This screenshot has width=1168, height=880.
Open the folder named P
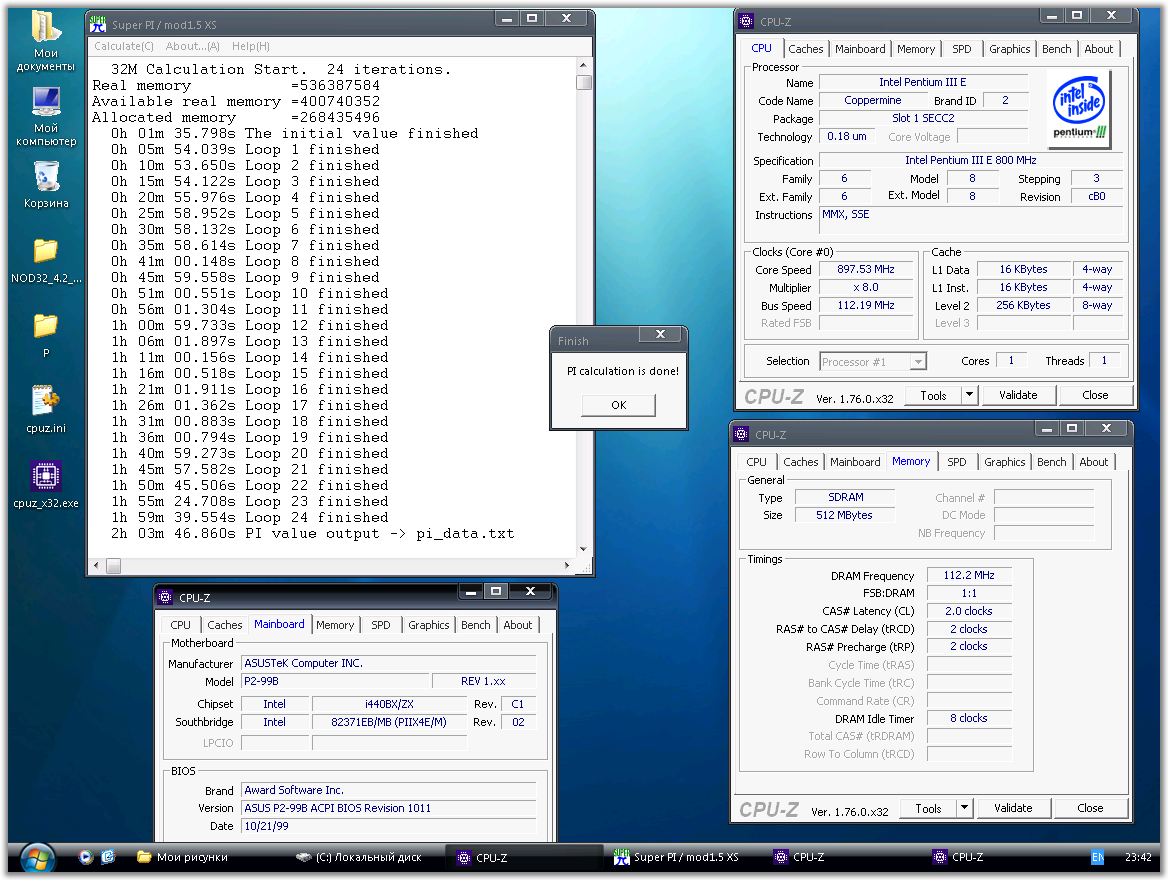(x=45, y=335)
